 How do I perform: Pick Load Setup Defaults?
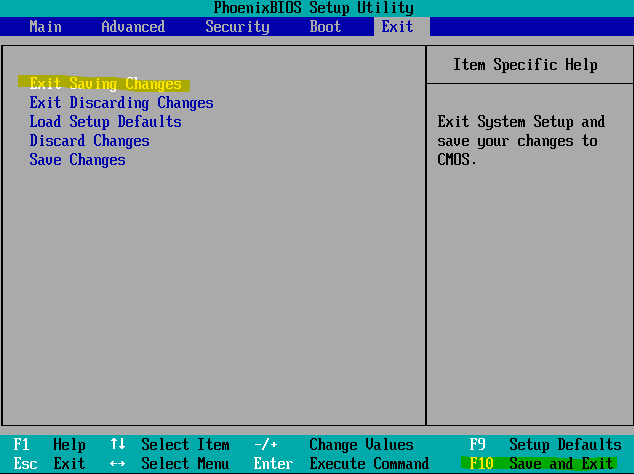(x=105, y=121)
